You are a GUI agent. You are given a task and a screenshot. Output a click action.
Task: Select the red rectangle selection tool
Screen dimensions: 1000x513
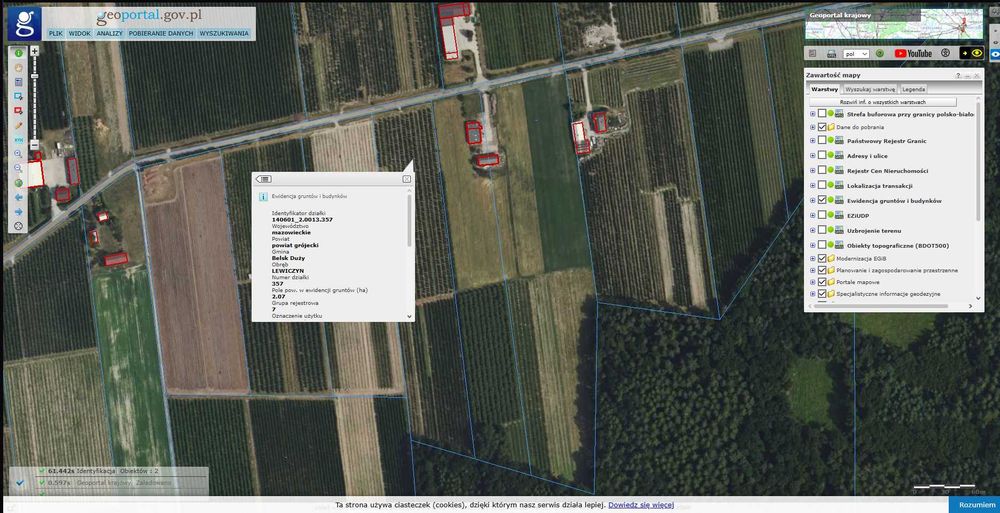tap(18, 111)
